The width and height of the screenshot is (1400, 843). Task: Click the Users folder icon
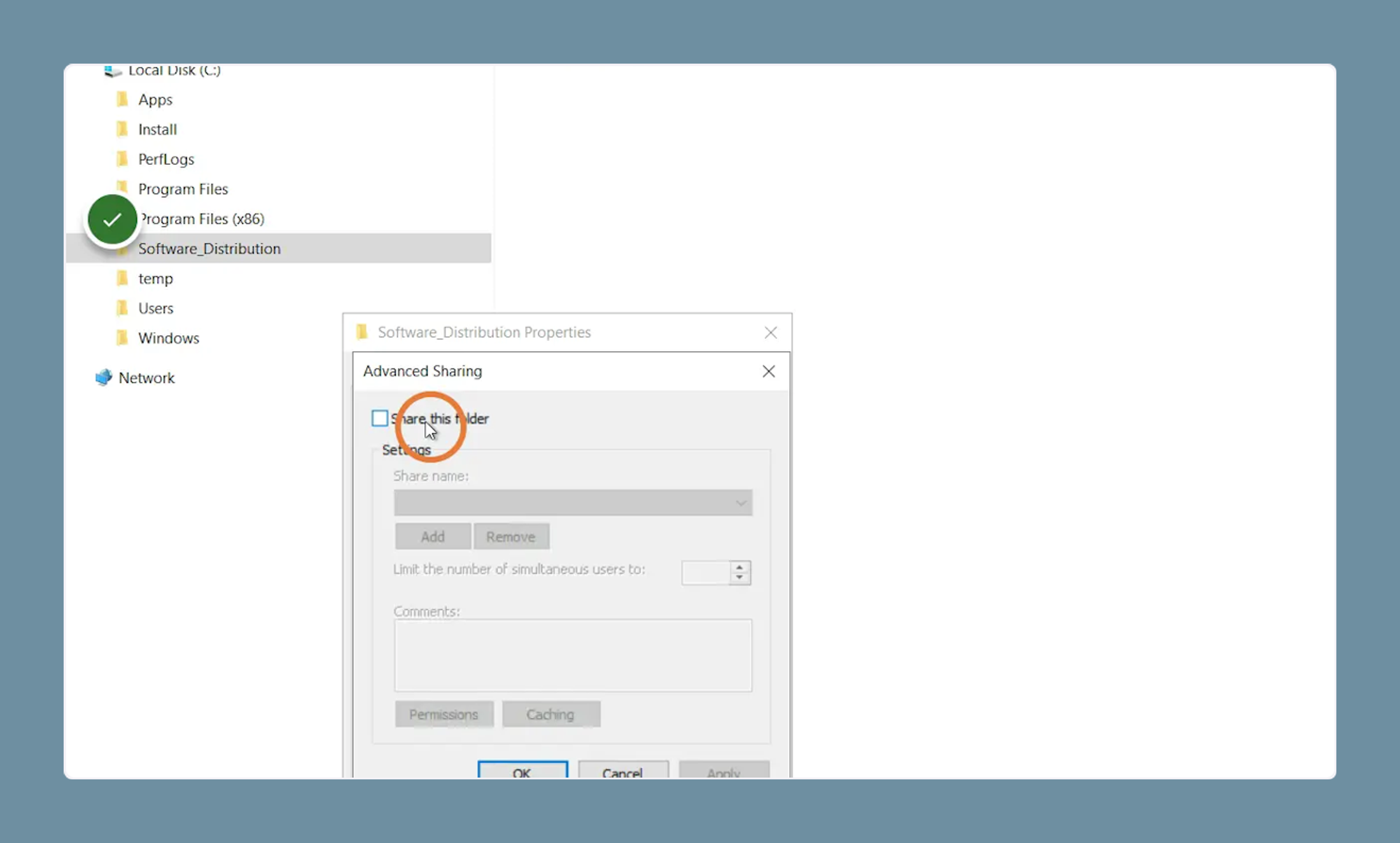122,308
